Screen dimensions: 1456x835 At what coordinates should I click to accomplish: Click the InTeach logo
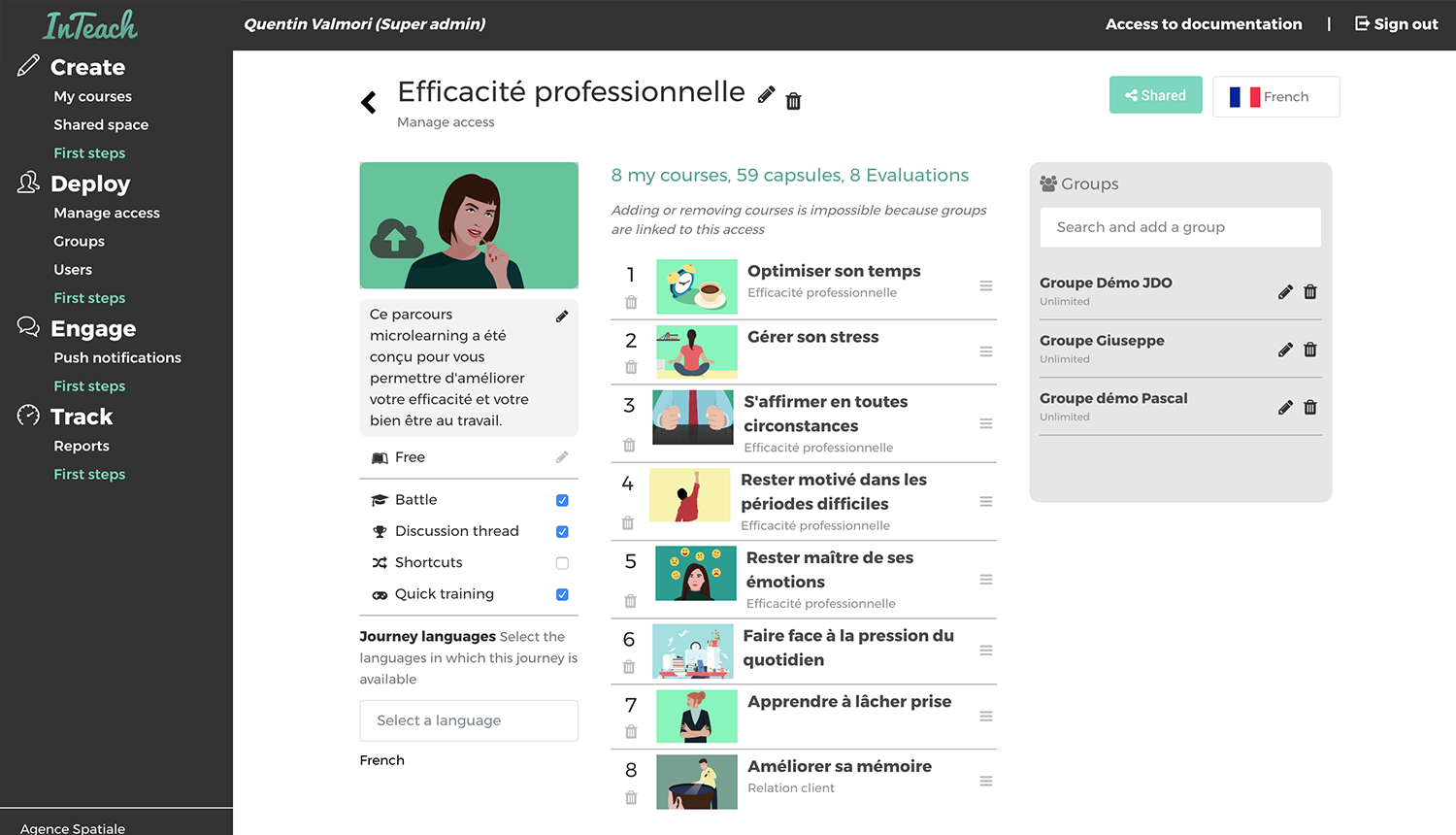coord(90,25)
